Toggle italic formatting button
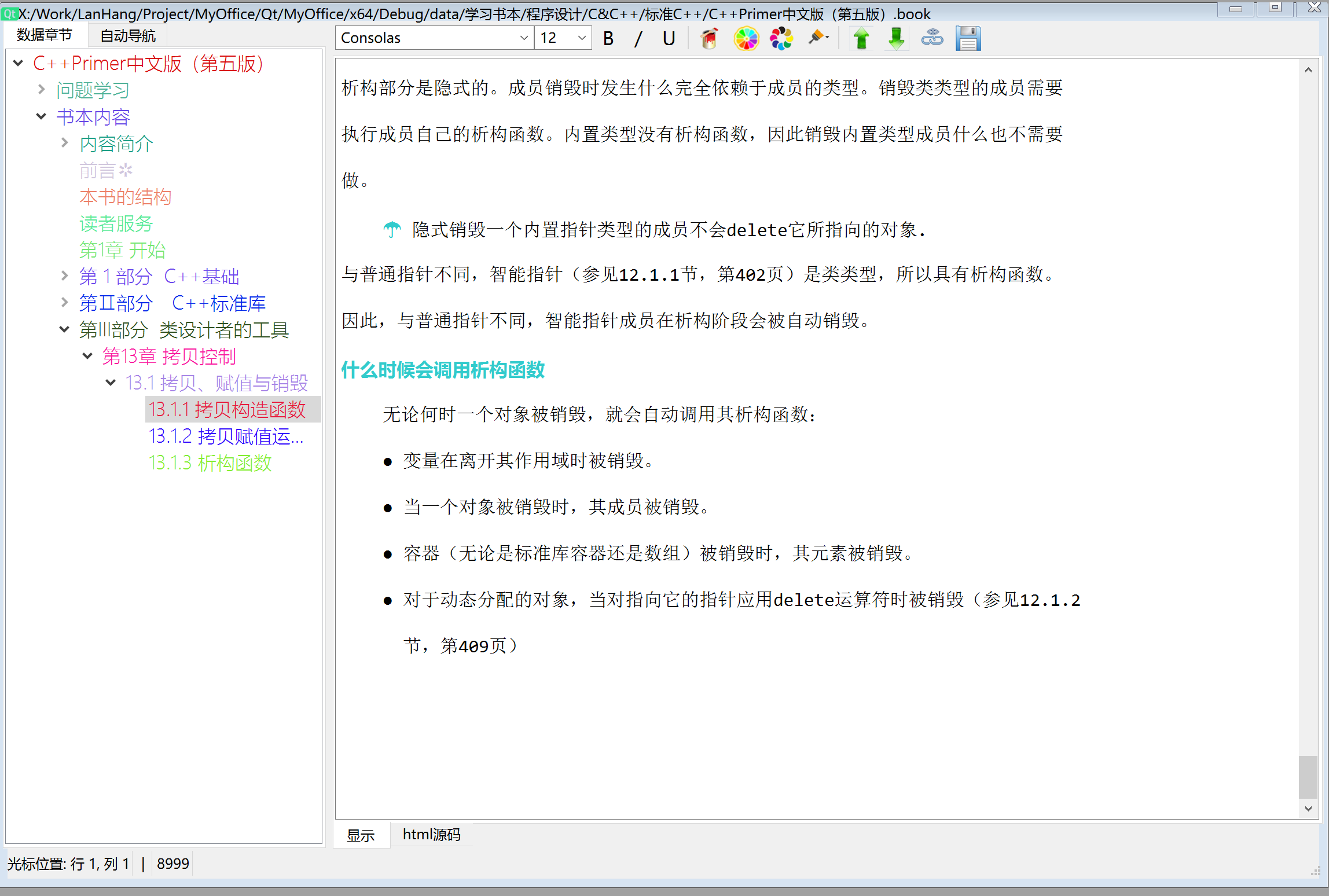 [638, 39]
